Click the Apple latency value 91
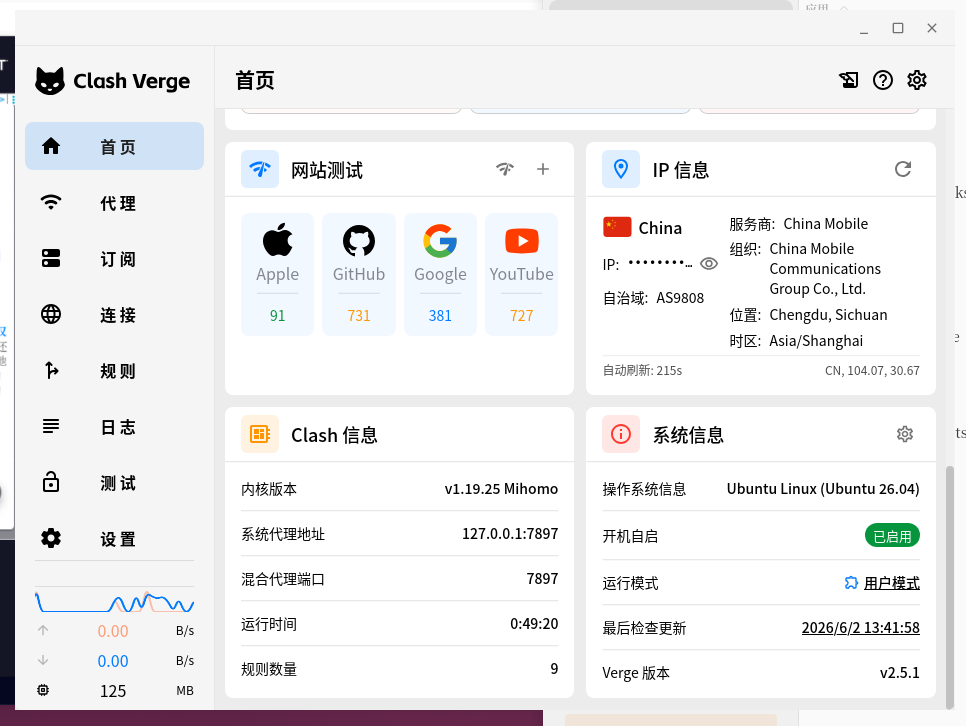Screen dimensions: 966x726 (x=277, y=316)
